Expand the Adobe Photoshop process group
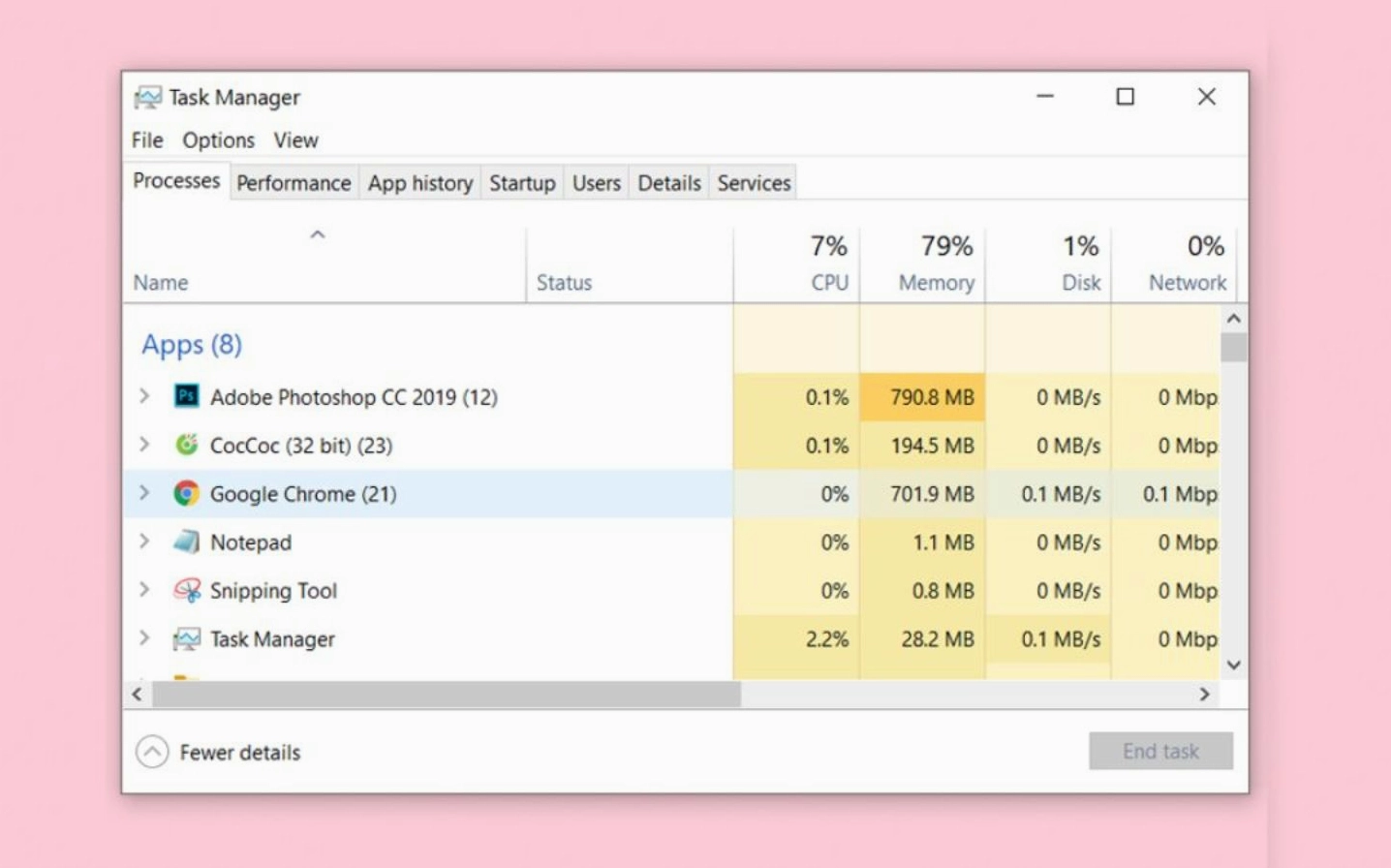1391x868 pixels. tap(144, 395)
